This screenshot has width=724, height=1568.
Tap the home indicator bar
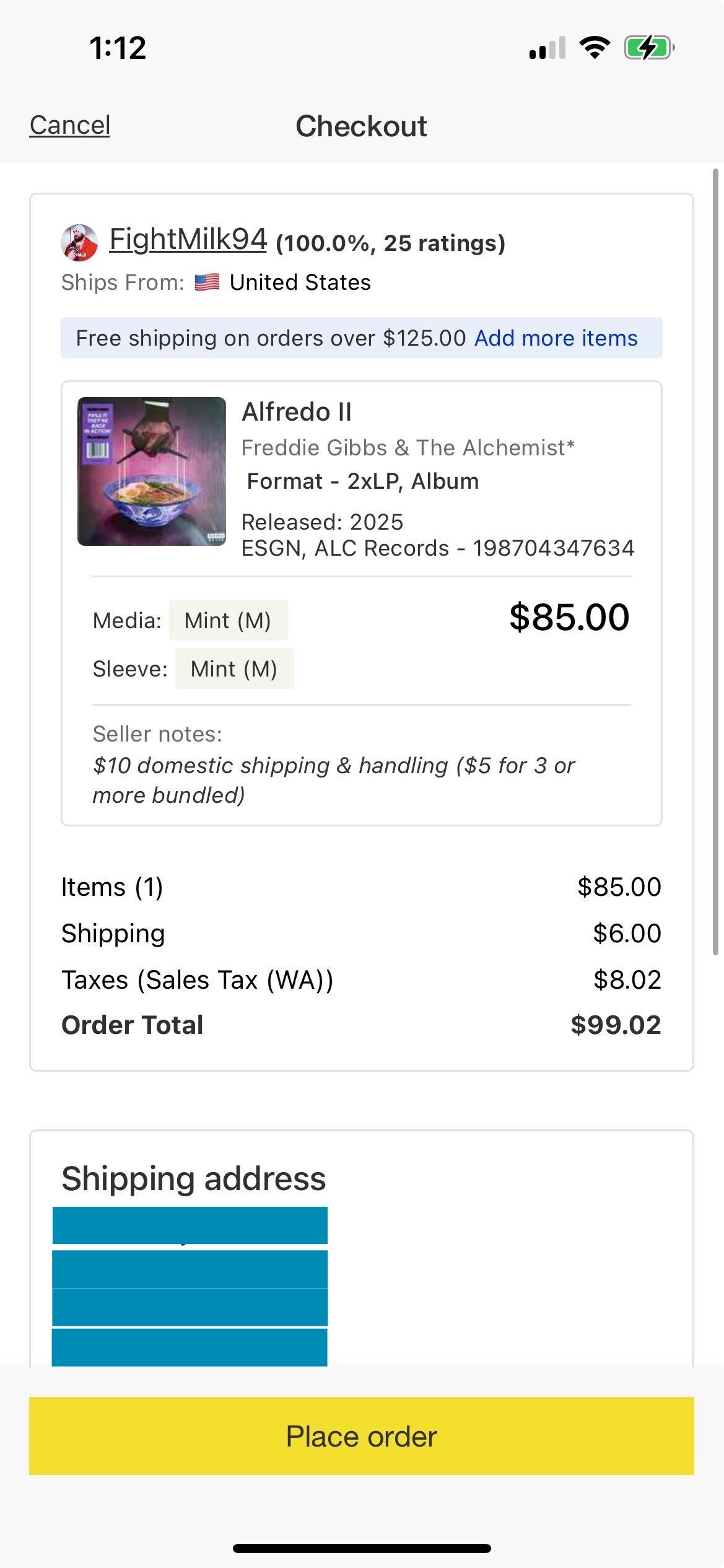click(x=362, y=1548)
